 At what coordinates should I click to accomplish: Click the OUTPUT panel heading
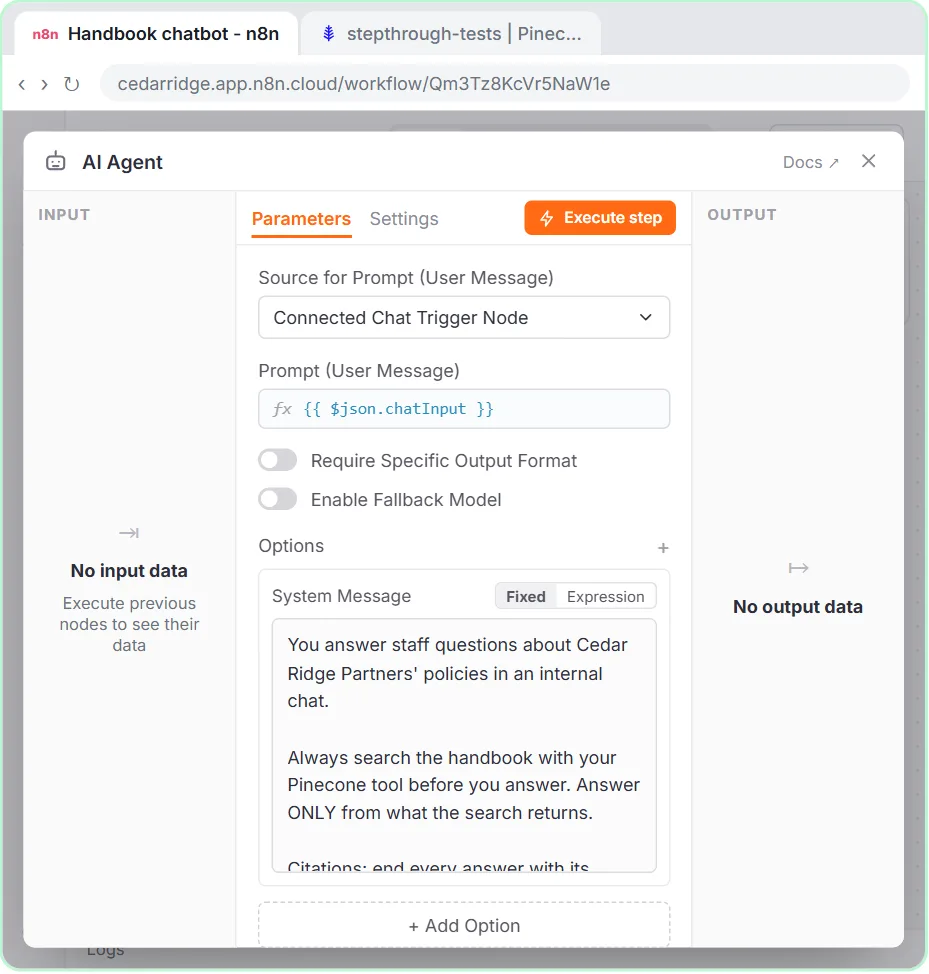pos(741,215)
